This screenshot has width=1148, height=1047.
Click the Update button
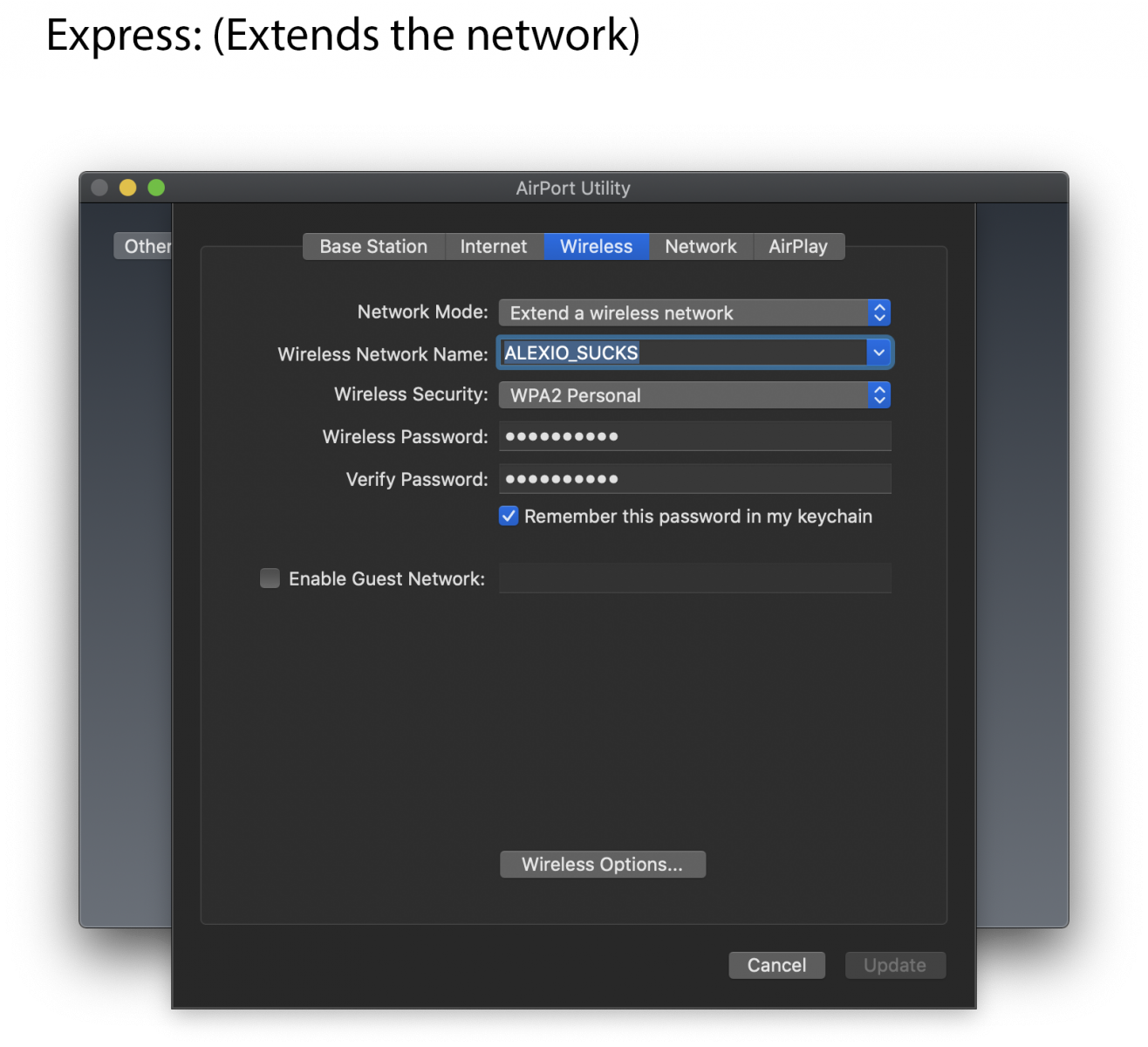click(x=895, y=965)
